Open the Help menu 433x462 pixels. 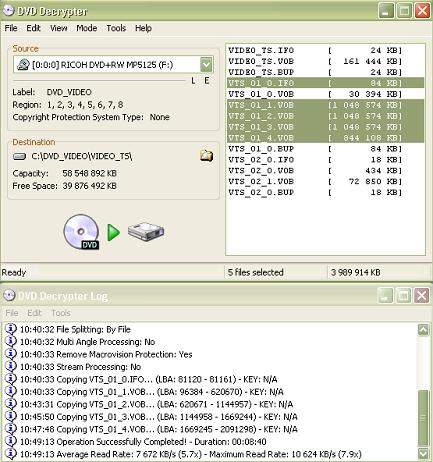pyautogui.click(x=143, y=28)
